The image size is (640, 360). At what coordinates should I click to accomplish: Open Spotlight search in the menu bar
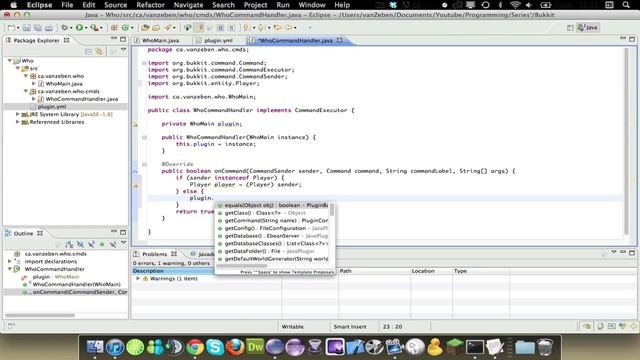tap(626, 5)
